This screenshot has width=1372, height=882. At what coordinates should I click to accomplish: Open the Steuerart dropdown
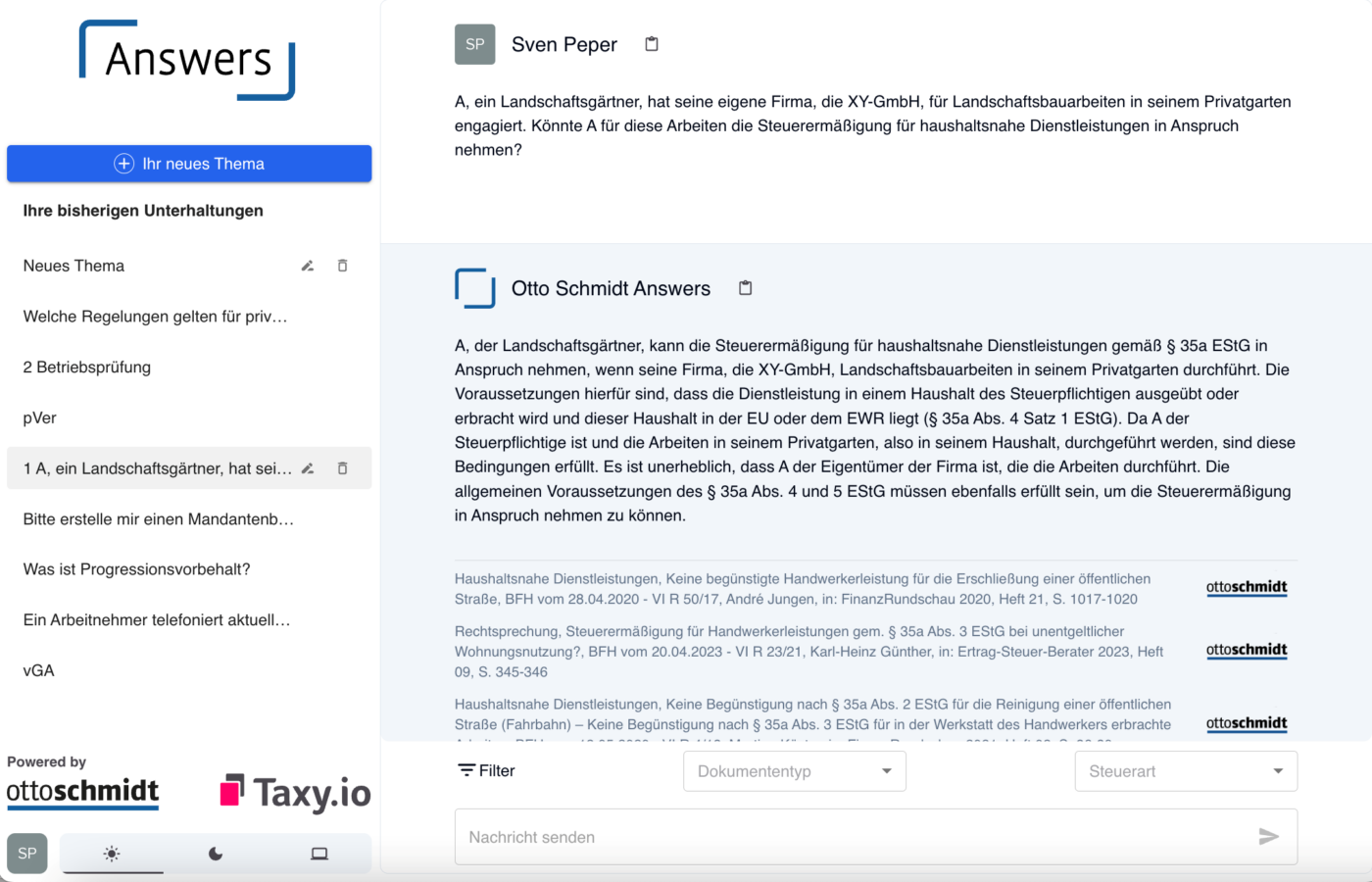coord(1186,771)
